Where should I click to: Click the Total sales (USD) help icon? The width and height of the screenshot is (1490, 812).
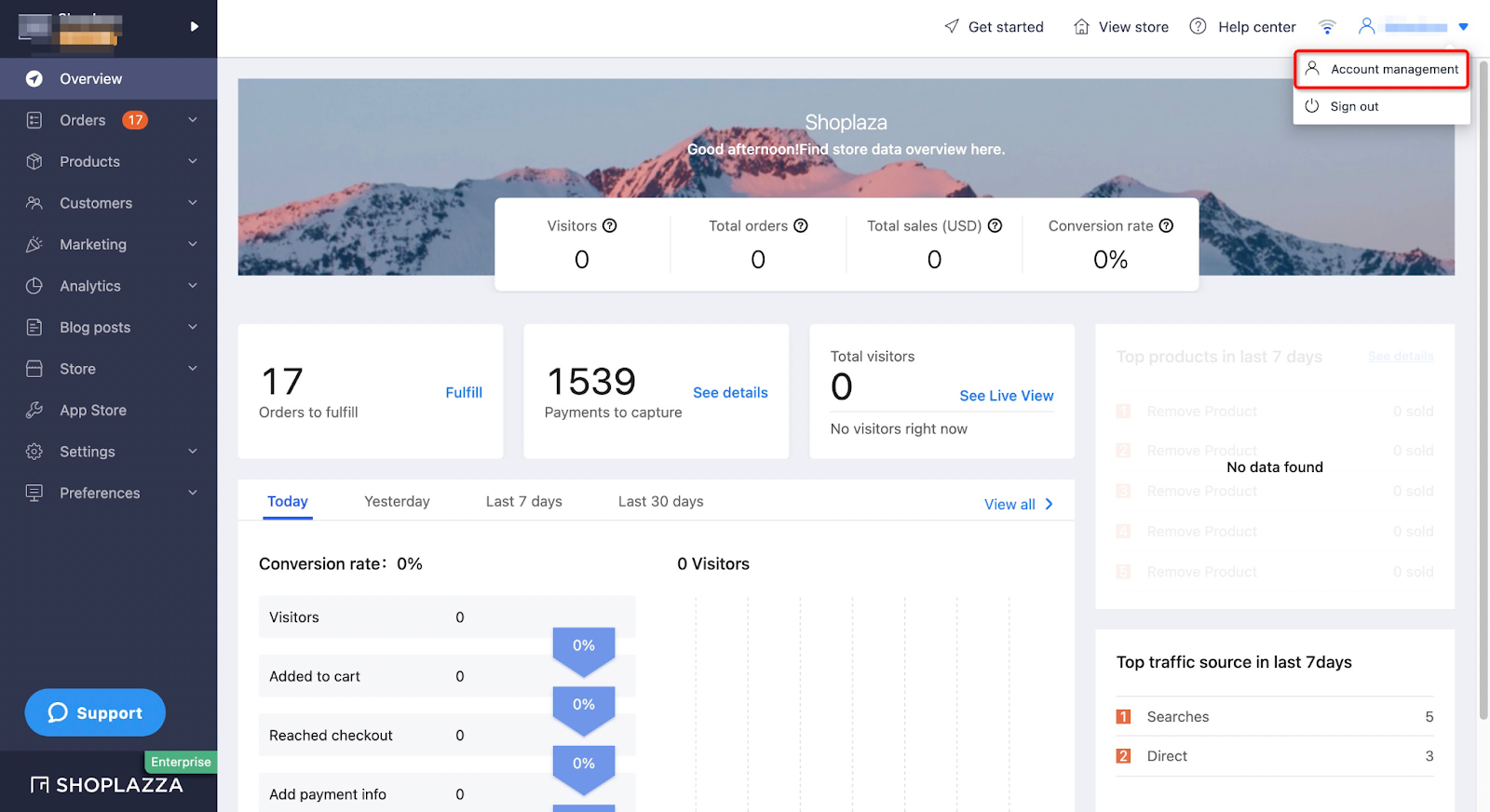[995, 225]
